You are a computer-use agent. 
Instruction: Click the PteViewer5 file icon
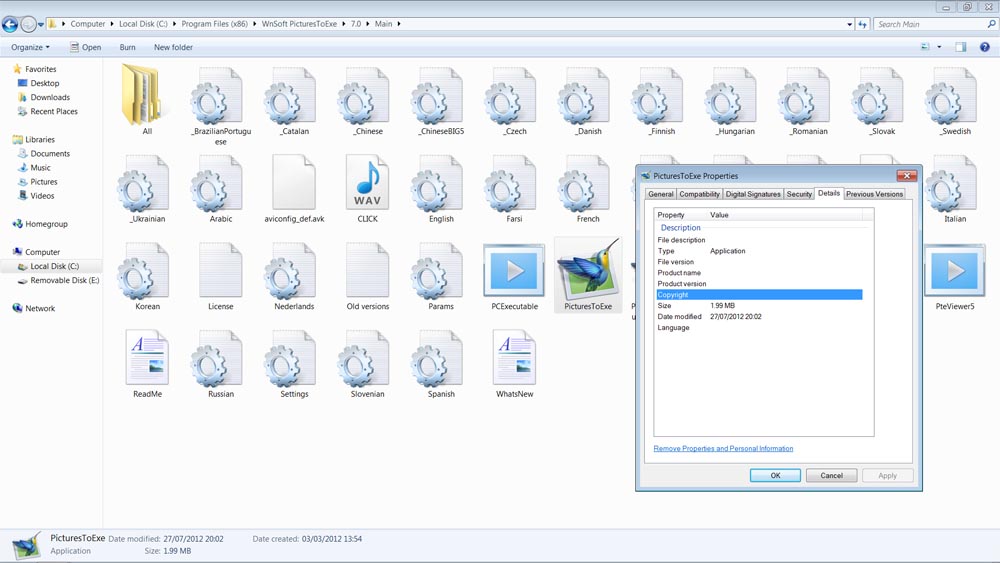point(954,271)
